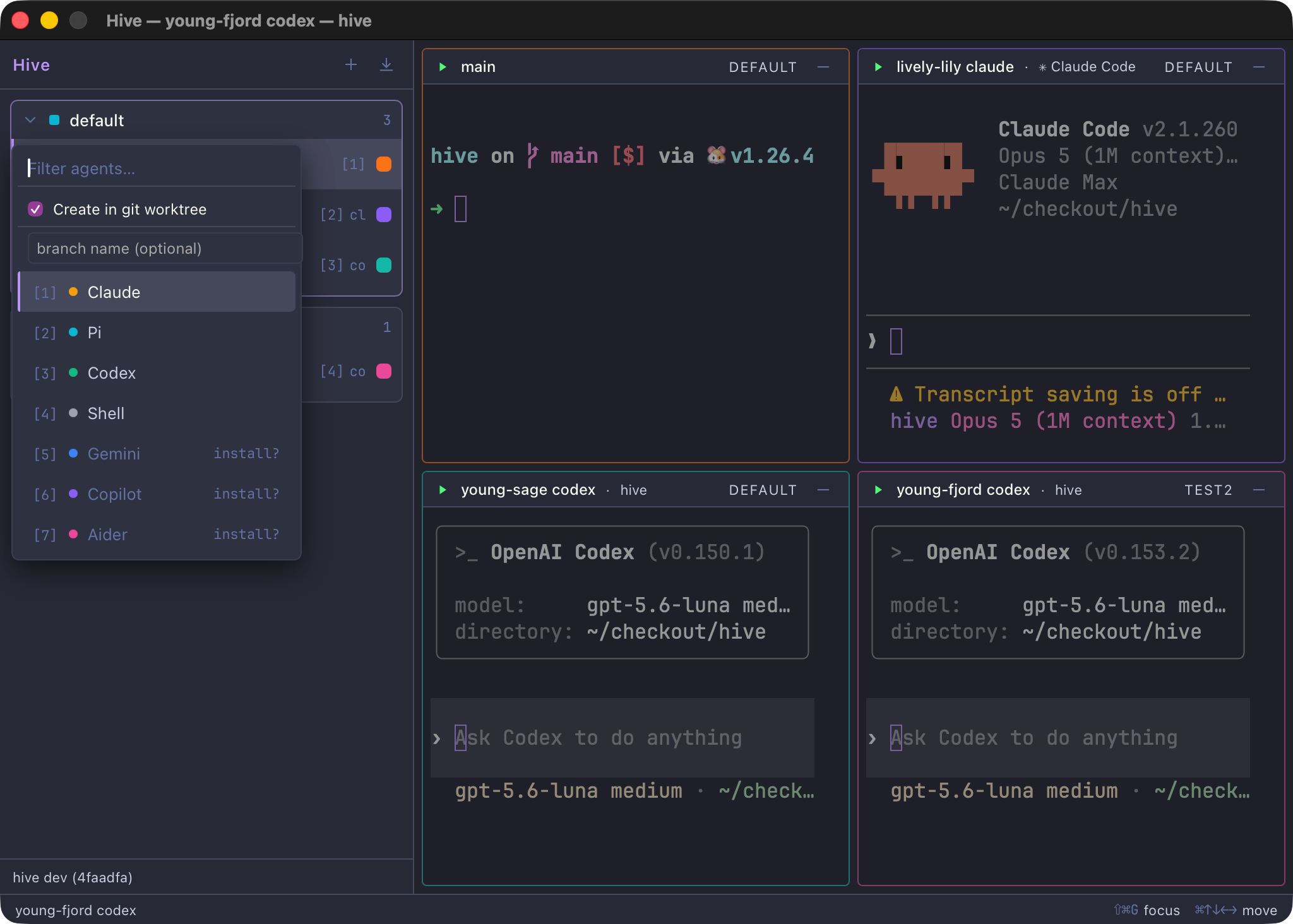Click play triangle of lively-lily claude pane
The width and height of the screenshot is (1293, 924).
pyautogui.click(x=878, y=67)
